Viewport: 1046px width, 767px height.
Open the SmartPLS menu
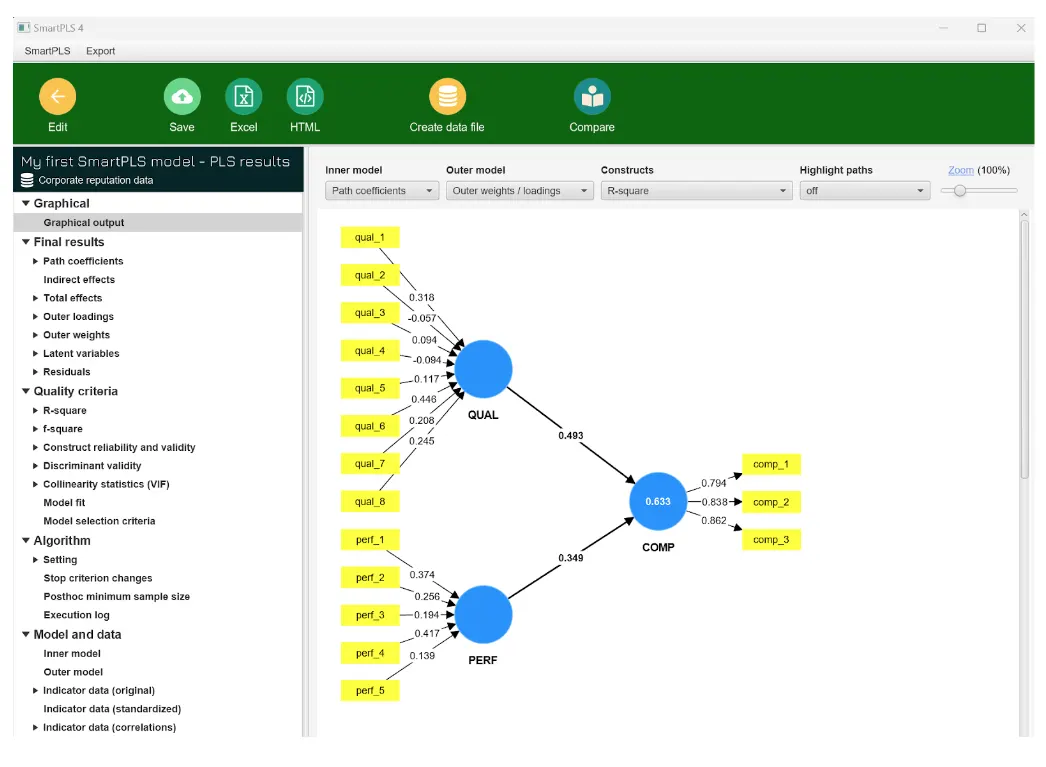click(x=47, y=51)
